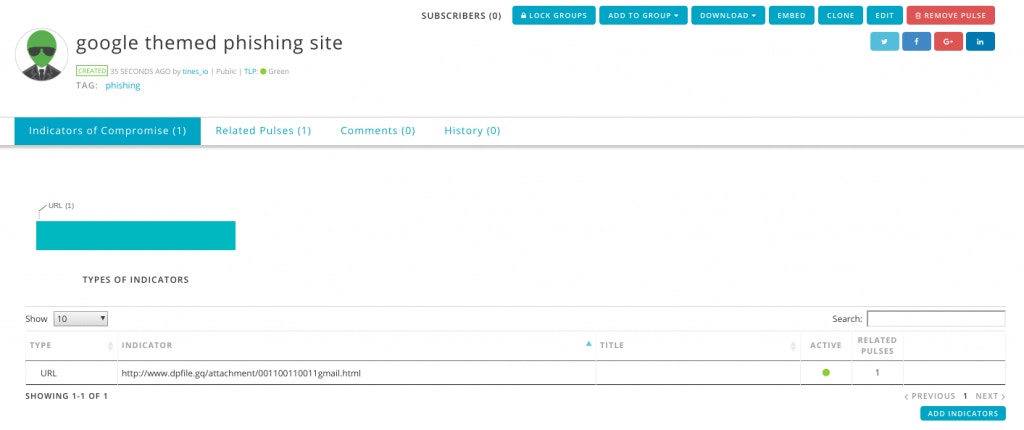The width and height of the screenshot is (1024, 430).
Task: View the History tab
Action: (x=472, y=131)
